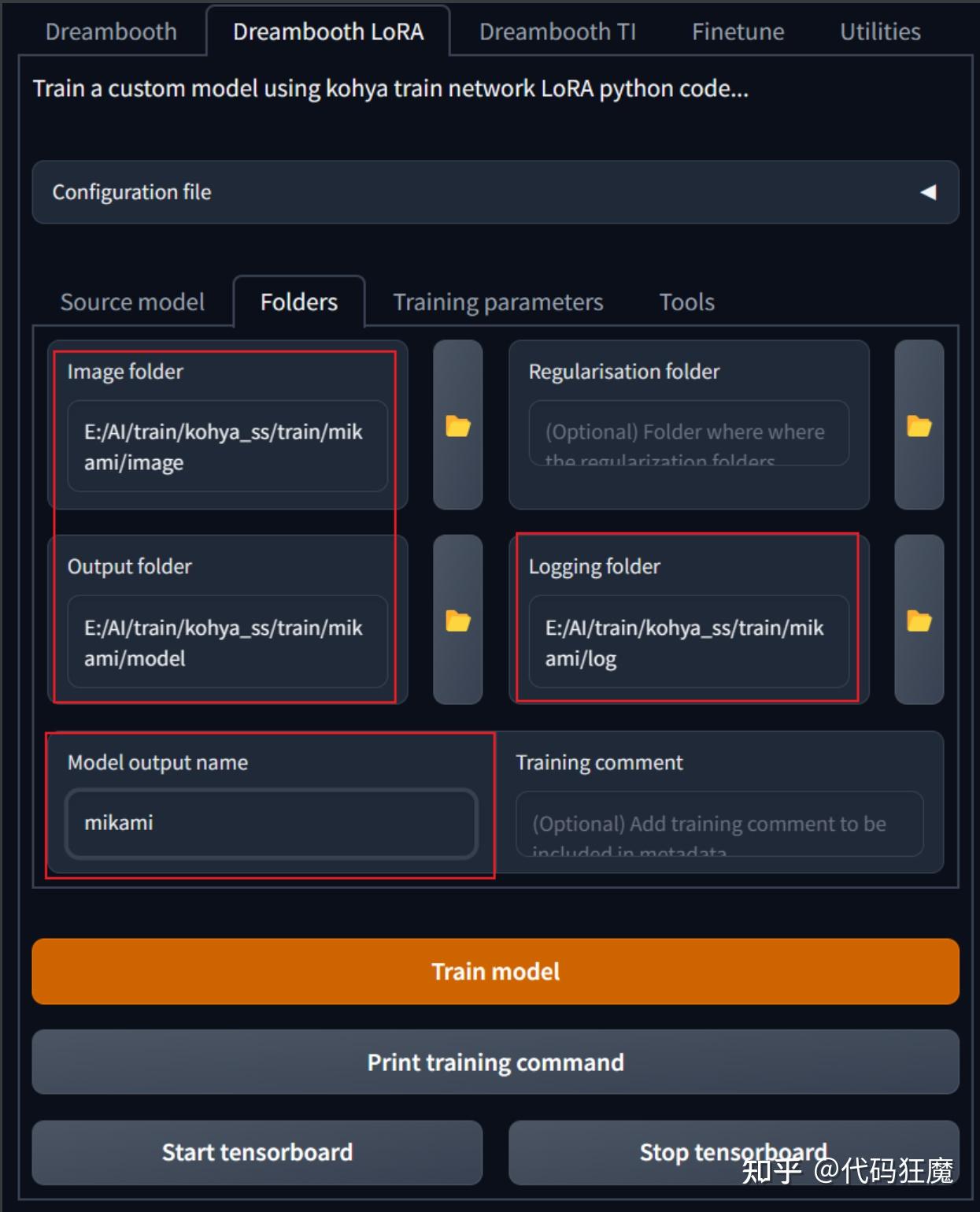Switch to the Dreambooth tab

tap(111, 32)
